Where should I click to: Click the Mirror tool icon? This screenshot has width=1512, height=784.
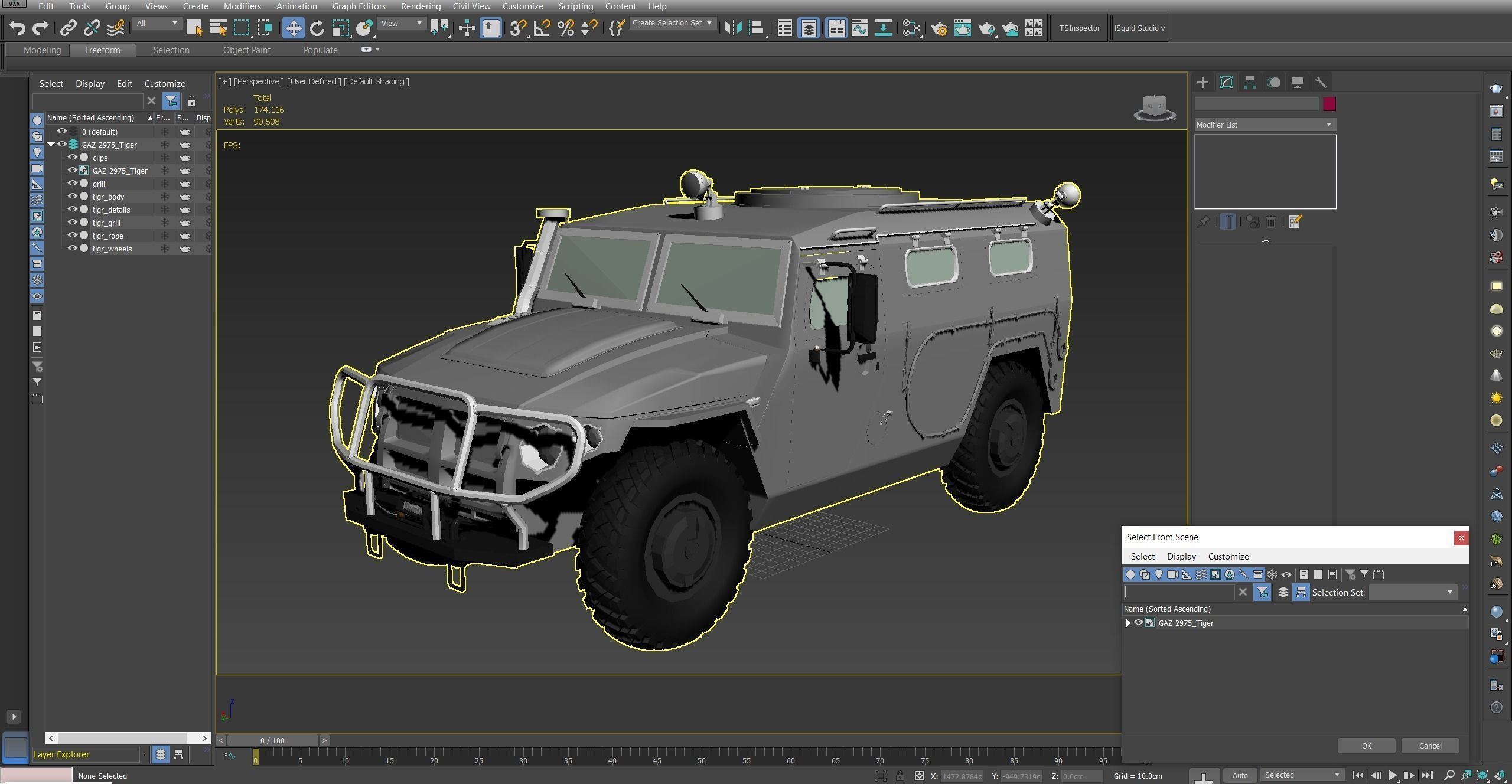coord(733,28)
